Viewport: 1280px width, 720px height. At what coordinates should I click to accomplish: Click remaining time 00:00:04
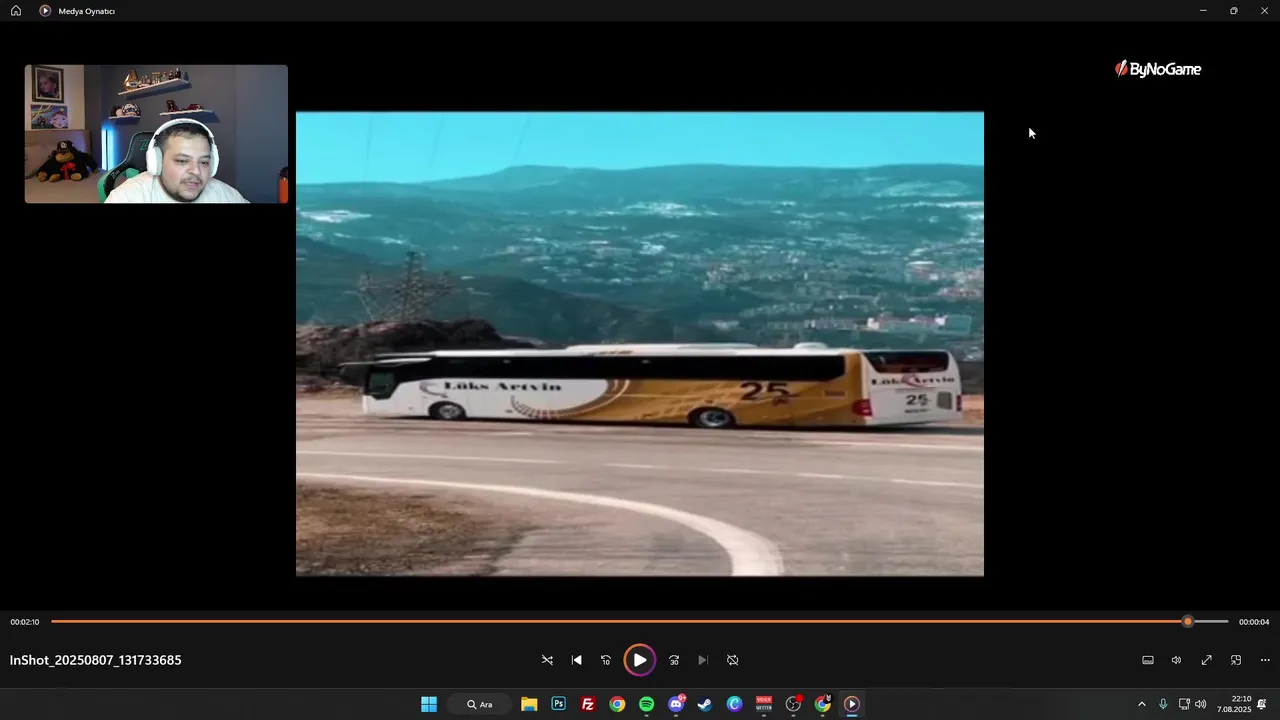point(1254,622)
